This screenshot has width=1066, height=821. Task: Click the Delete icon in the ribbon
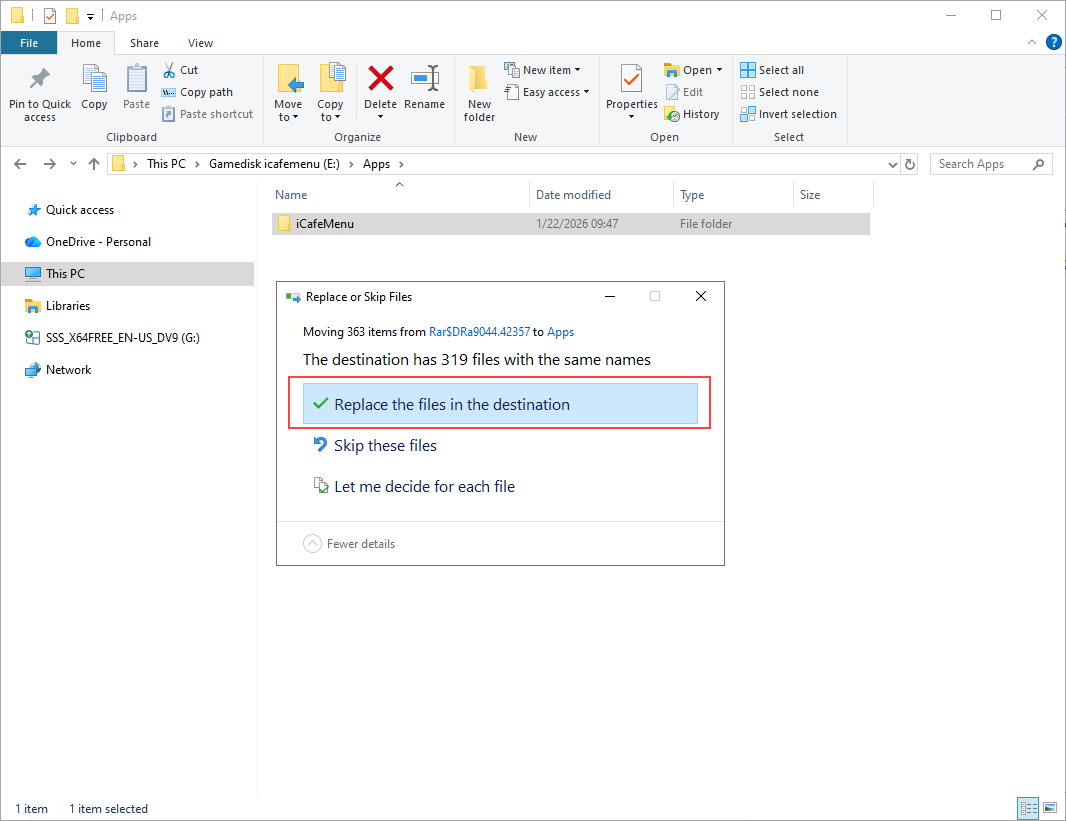(380, 80)
